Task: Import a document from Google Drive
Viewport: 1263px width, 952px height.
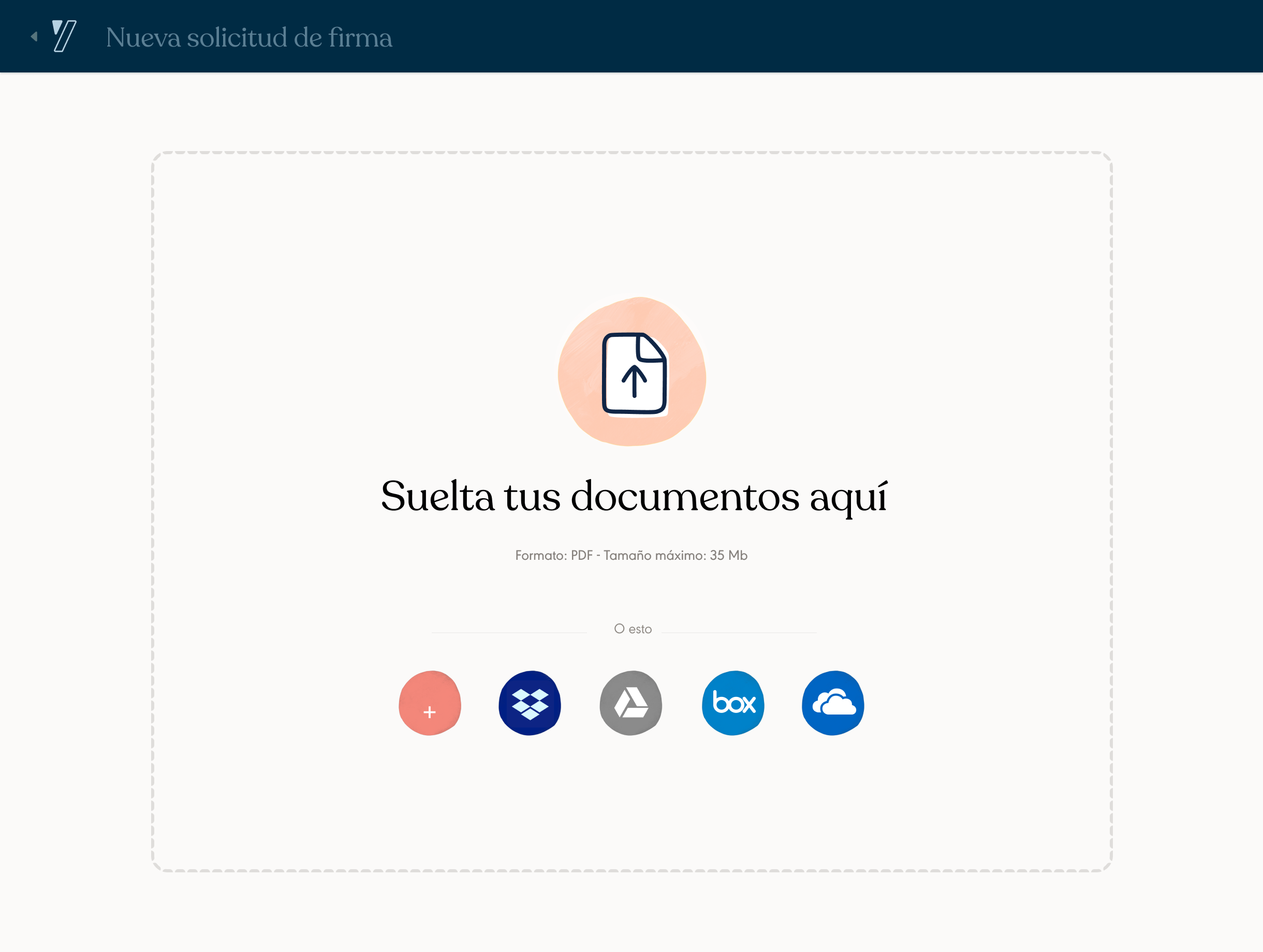Action: pyautogui.click(x=631, y=703)
